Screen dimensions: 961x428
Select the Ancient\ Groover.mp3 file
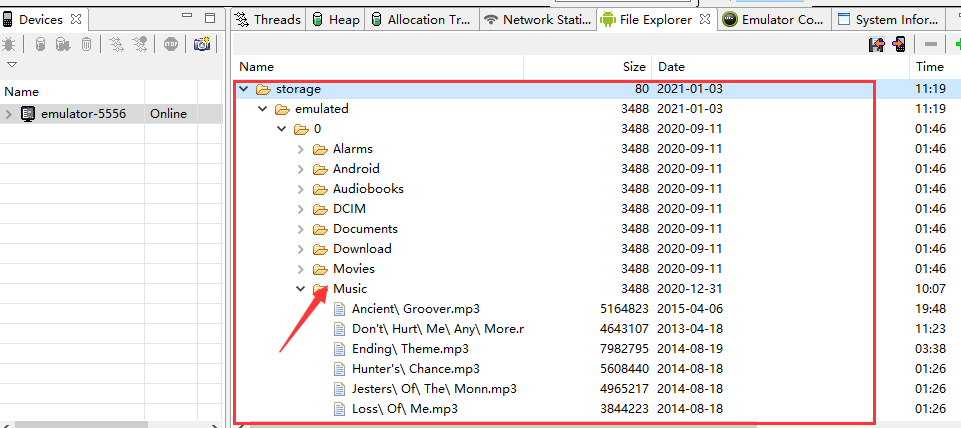[416, 309]
